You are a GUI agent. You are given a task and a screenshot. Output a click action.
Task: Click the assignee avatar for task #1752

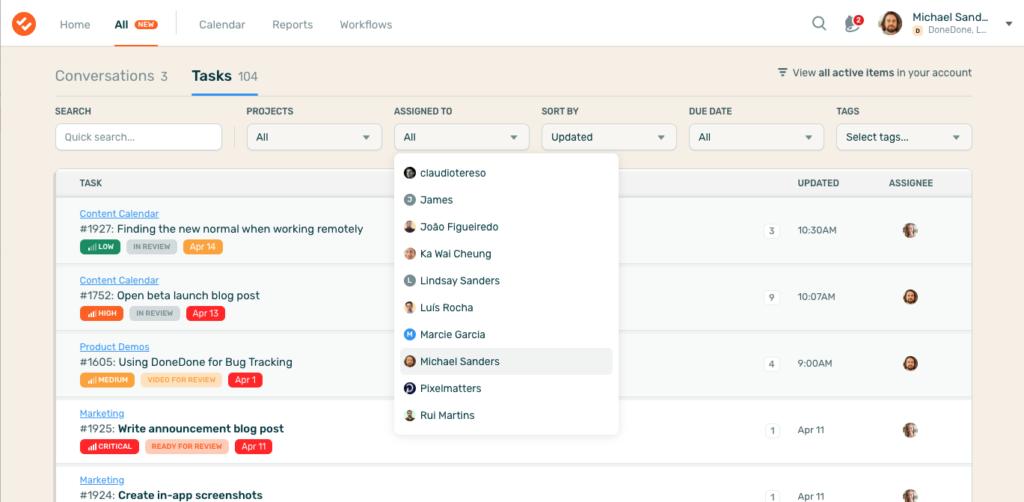tap(910, 297)
